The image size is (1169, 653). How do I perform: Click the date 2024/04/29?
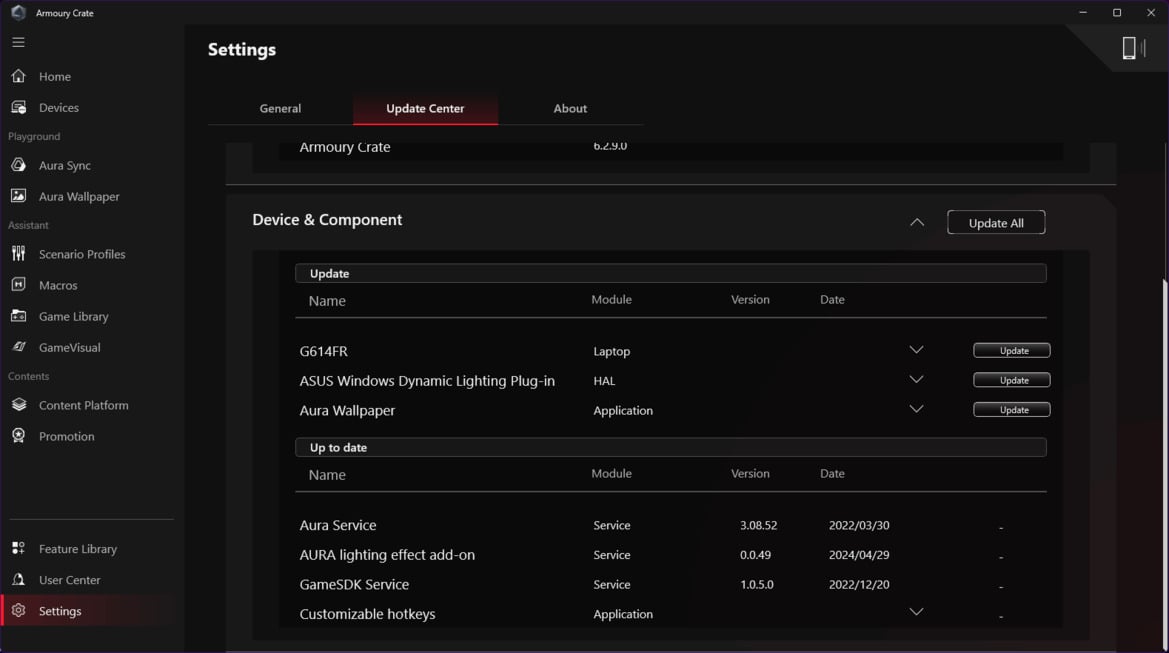(x=859, y=555)
